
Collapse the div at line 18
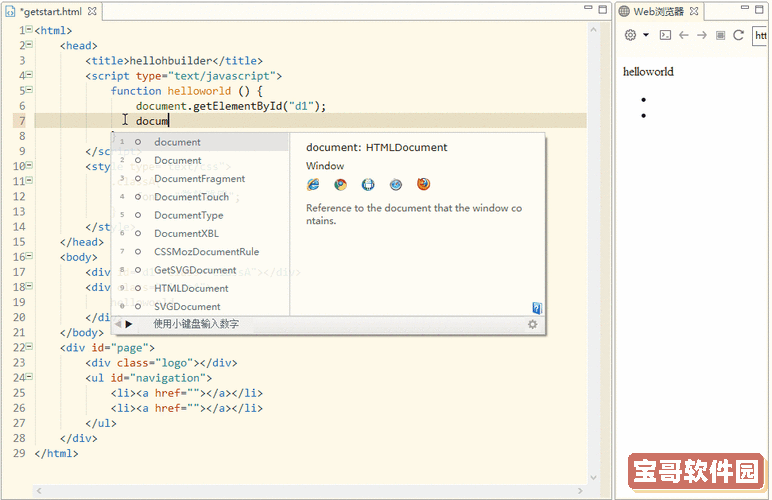click(x=29, y=286)
